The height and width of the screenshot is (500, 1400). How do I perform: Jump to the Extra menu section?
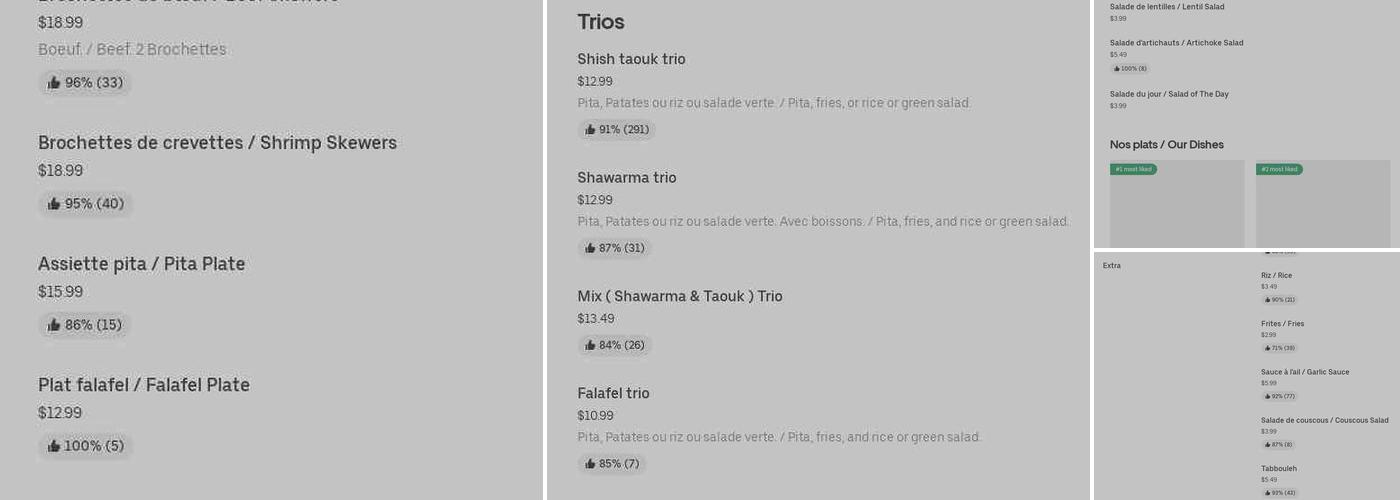pos(1111,266)
